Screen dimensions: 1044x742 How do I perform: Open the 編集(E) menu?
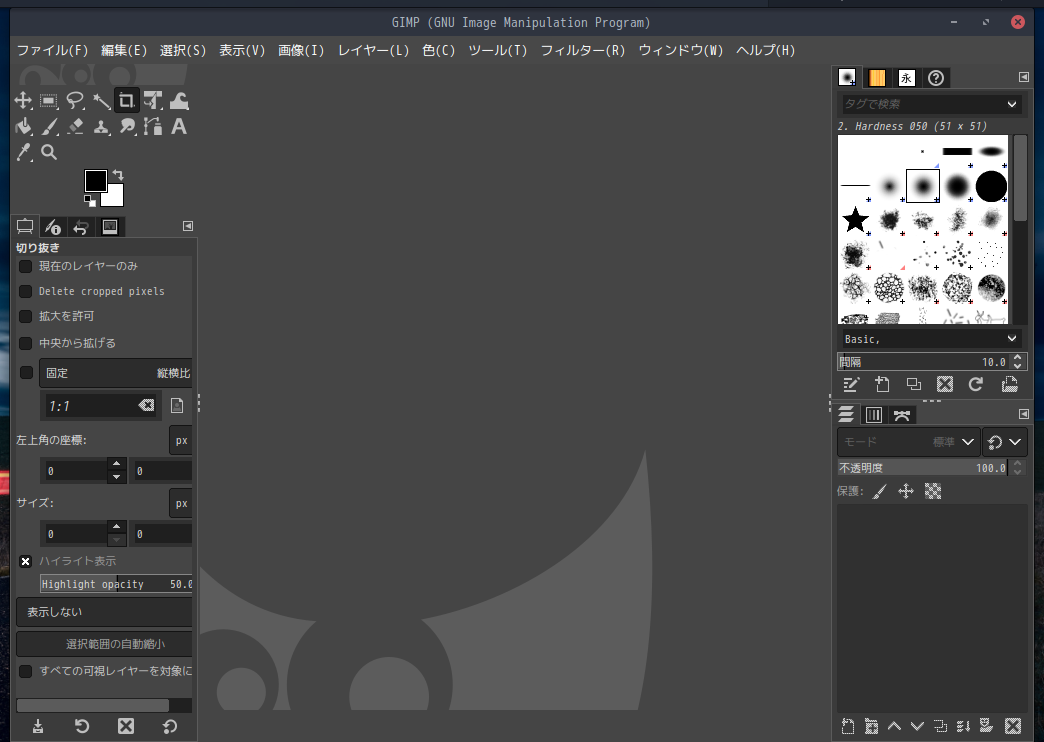click(124, 51)
